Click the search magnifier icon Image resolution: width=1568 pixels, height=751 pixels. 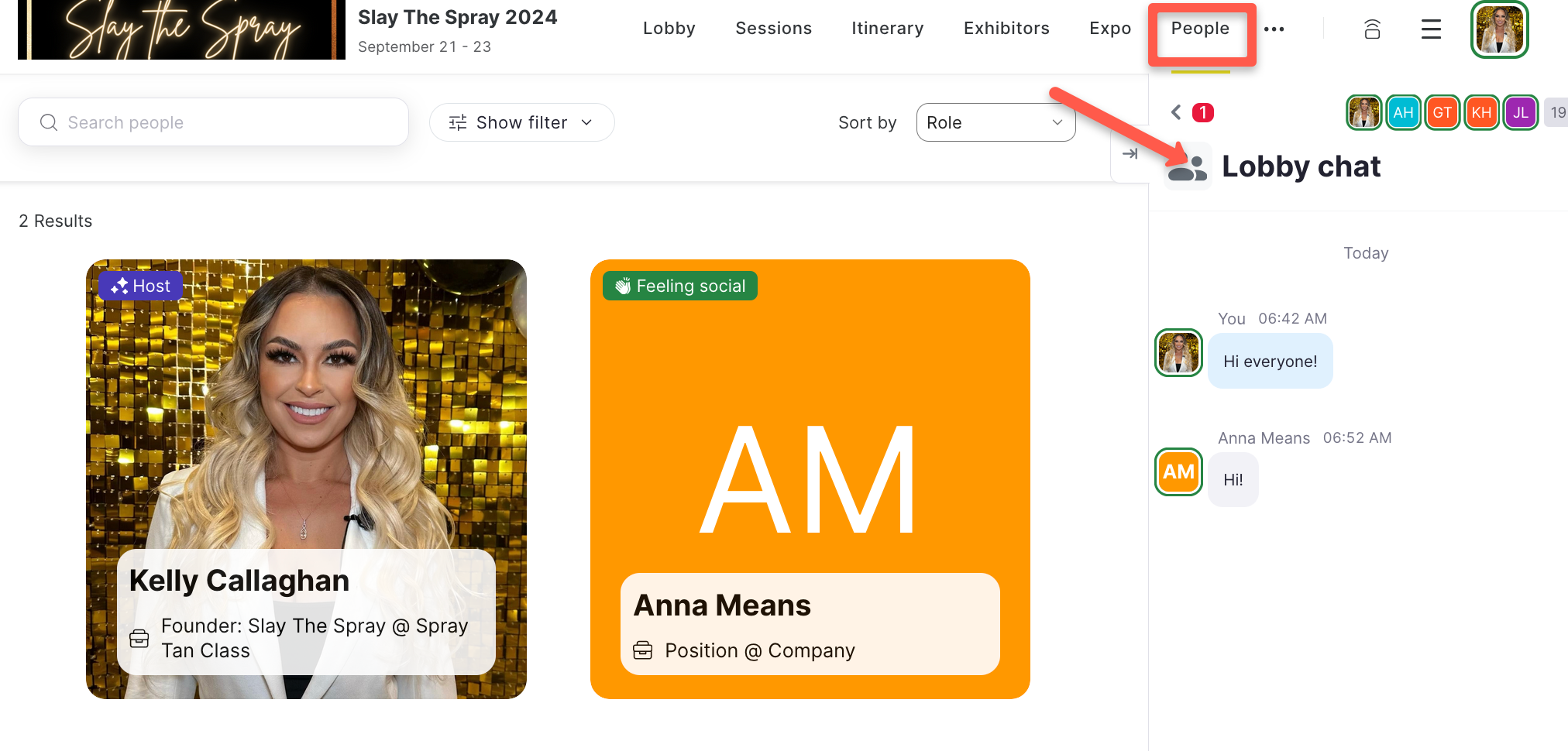[x=49, y=122]
